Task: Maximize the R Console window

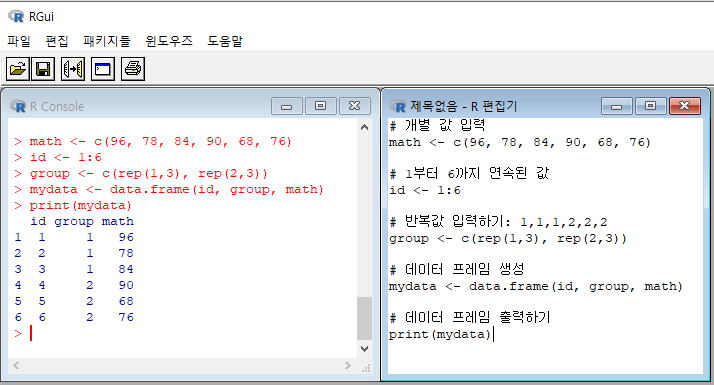Action: [321, 106]
